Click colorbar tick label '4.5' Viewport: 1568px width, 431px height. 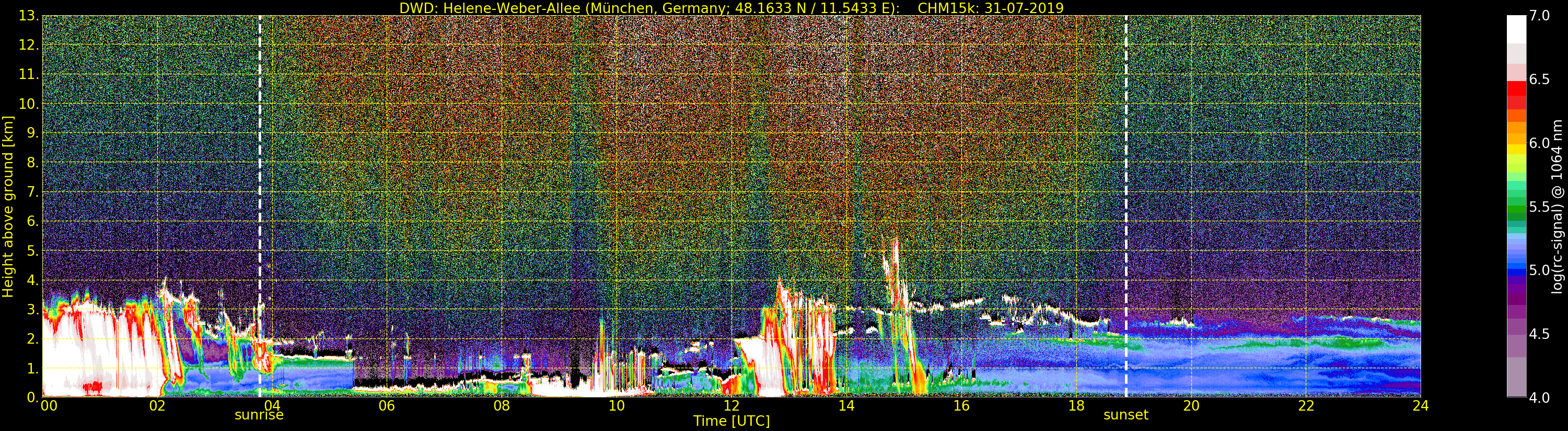[x=1539, y=334]
